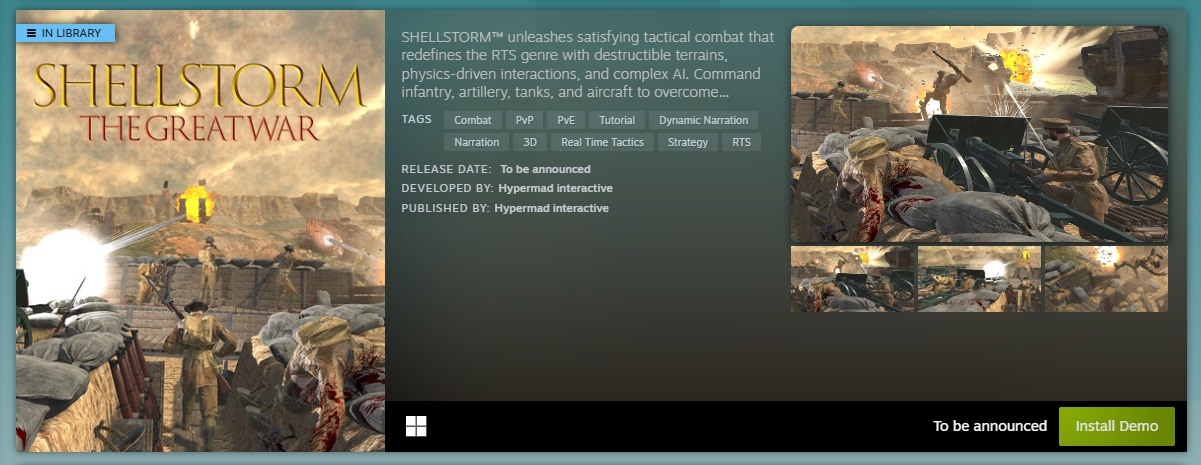The width and height of the screenshot is (1201, 465).
Task: Select the third small screenshot thumbnail
Action: [1106, 279]
